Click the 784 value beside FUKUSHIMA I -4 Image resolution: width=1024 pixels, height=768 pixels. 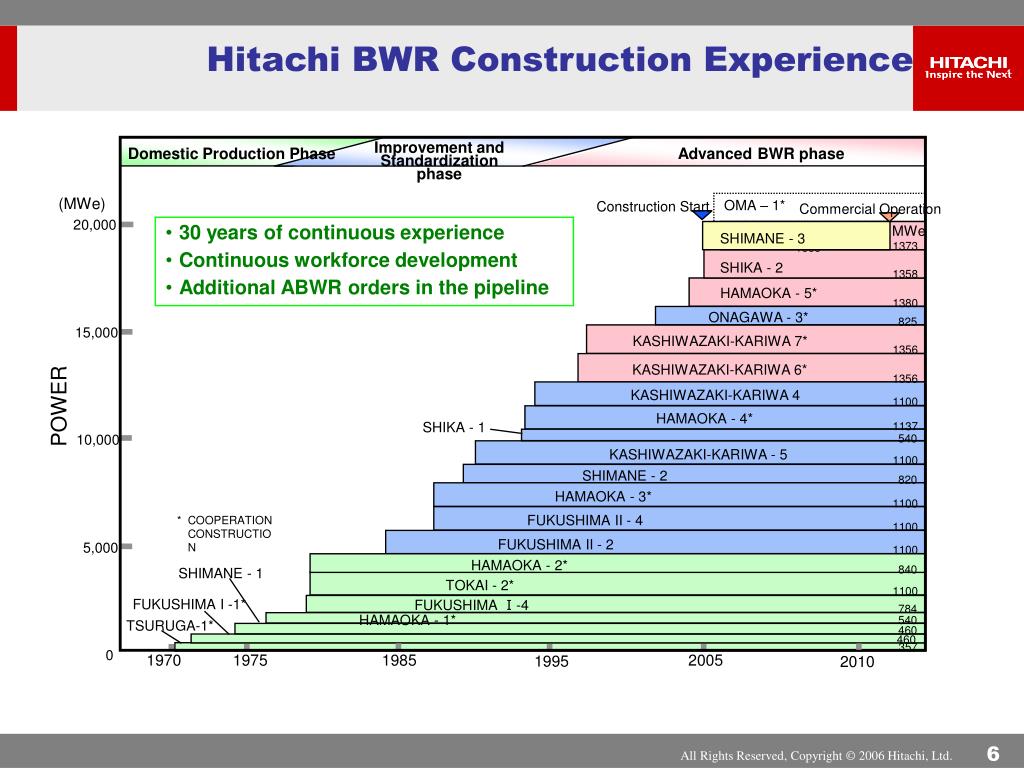pos(908,608)
